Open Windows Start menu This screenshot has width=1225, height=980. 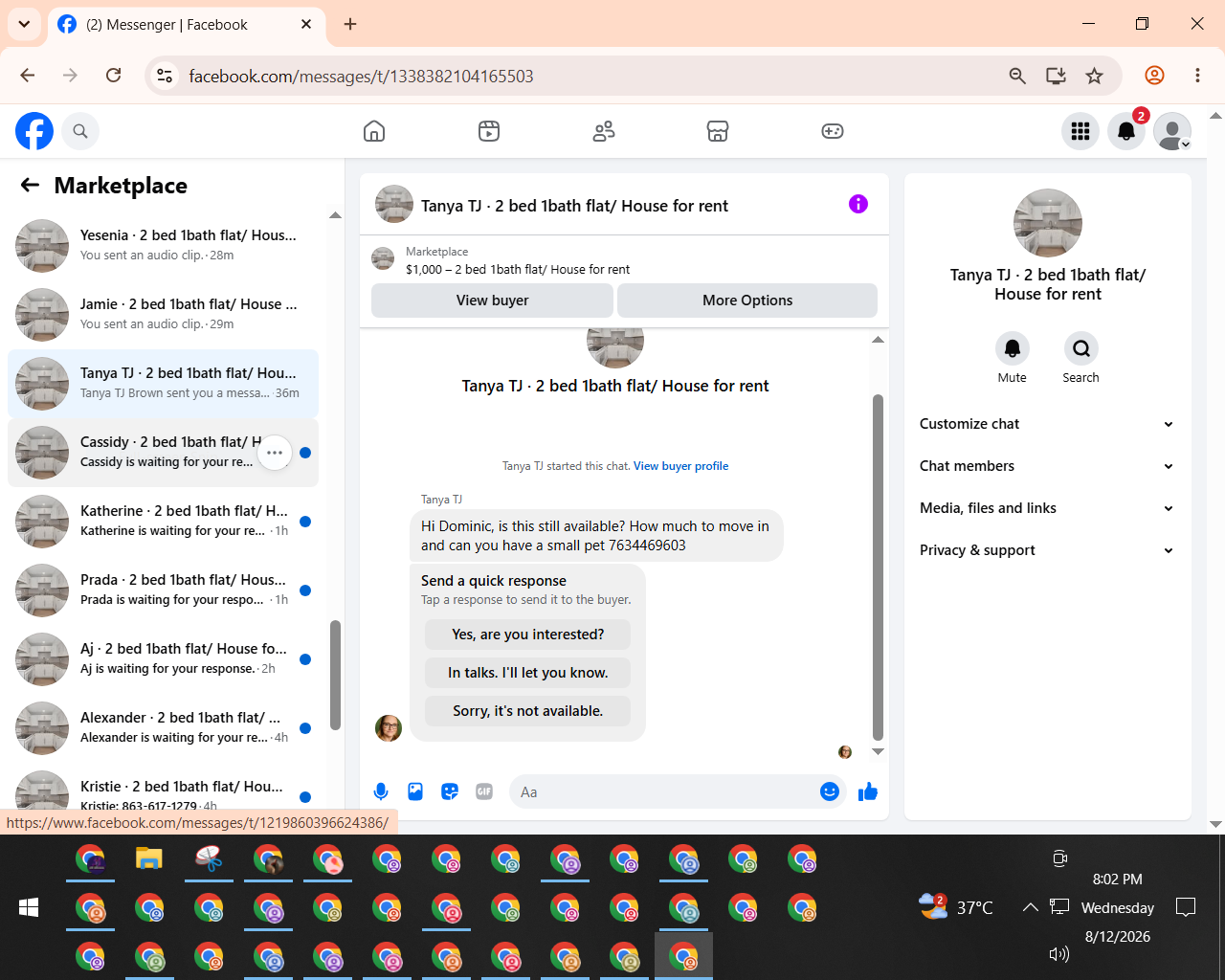pos(29,907)
